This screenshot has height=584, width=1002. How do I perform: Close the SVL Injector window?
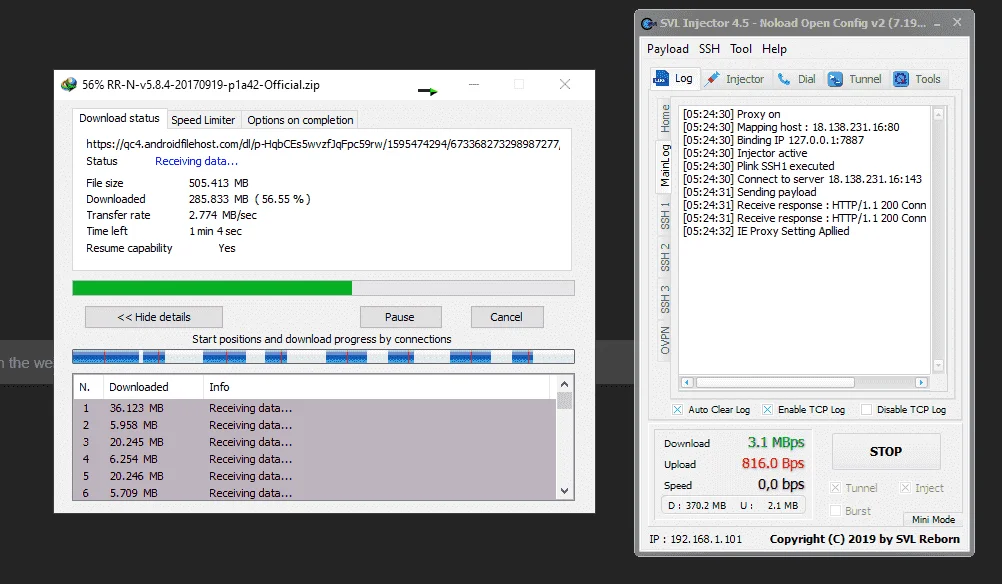957,22
